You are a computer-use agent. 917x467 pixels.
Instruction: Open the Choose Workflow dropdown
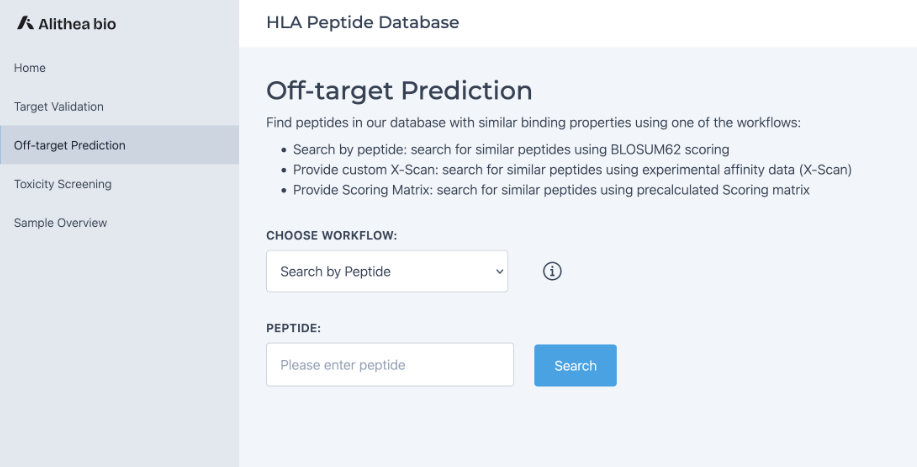click(x=386, y=271)
